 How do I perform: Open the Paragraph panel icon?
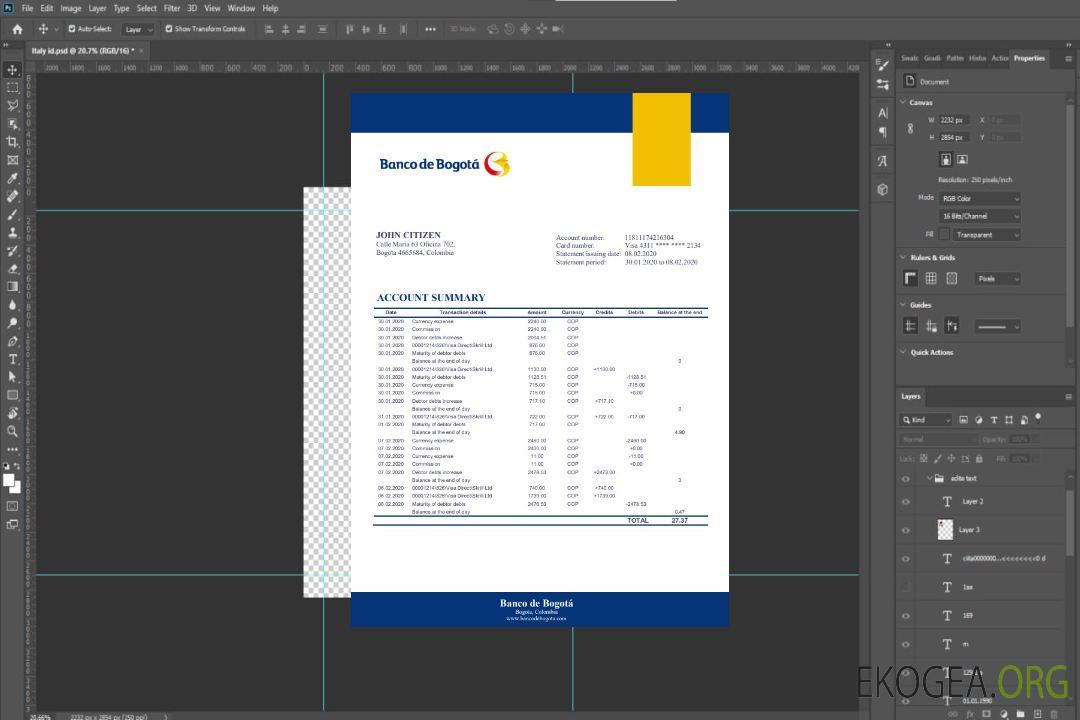point(882,131)
